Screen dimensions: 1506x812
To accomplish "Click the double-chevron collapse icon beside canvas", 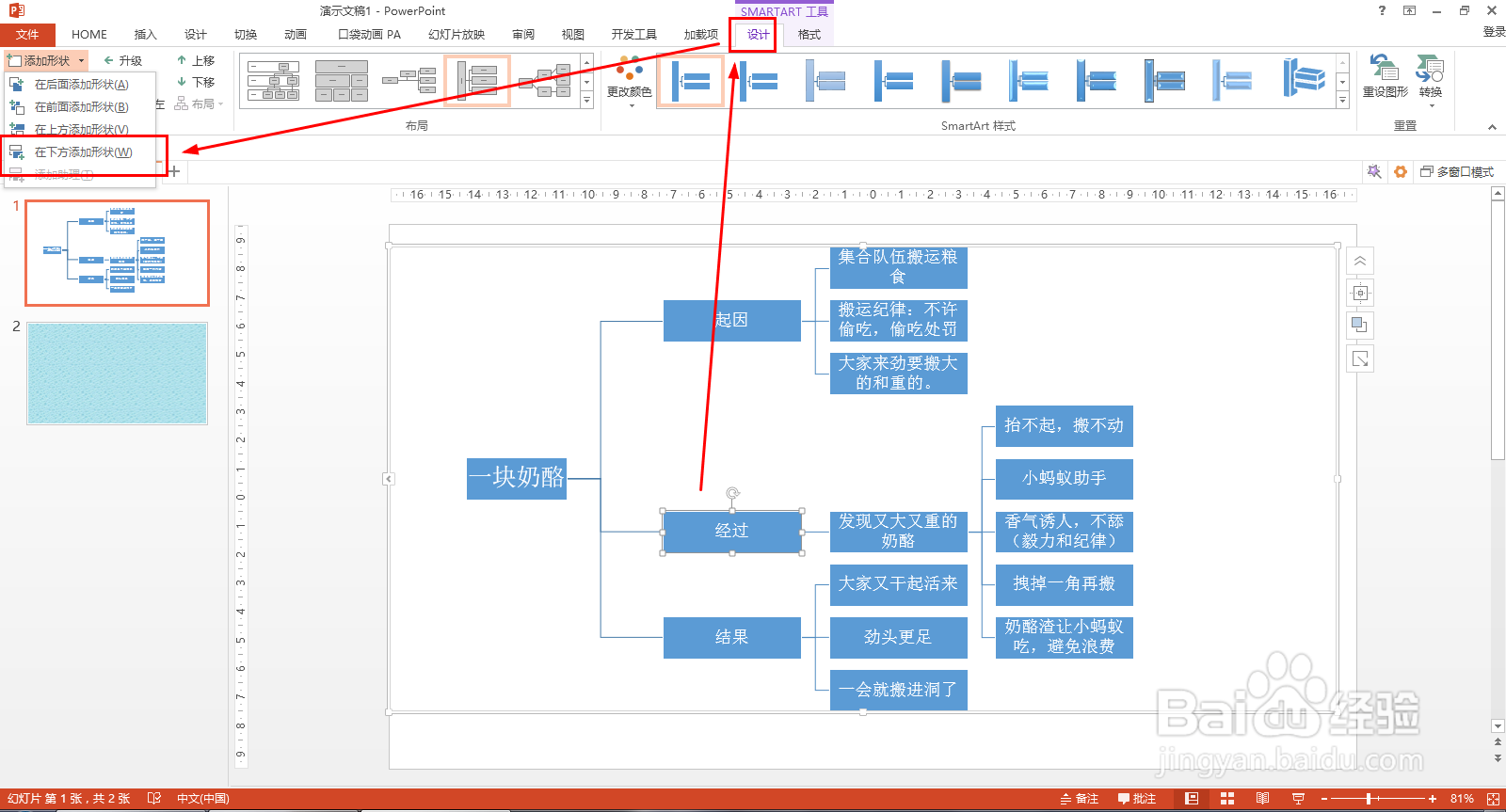I will [x=1360, y=262].
